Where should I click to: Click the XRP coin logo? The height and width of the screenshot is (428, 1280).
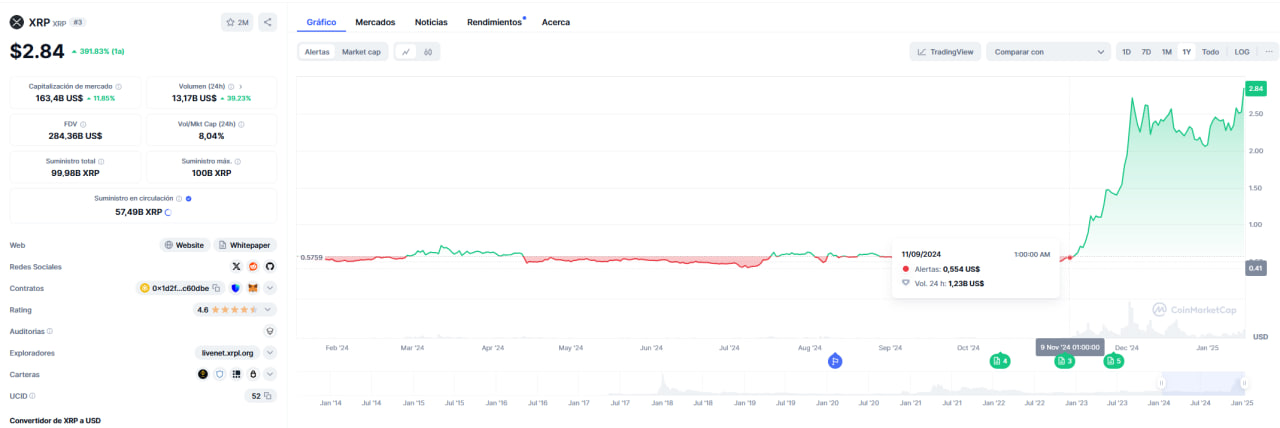coord(16,22)
